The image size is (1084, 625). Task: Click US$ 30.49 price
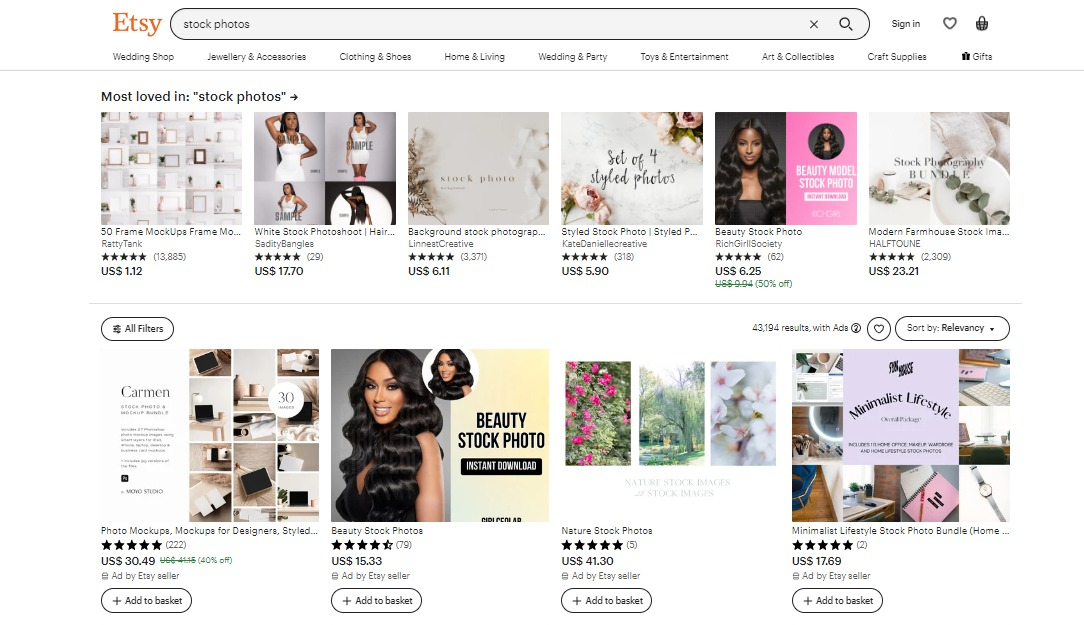pos(128,561)
